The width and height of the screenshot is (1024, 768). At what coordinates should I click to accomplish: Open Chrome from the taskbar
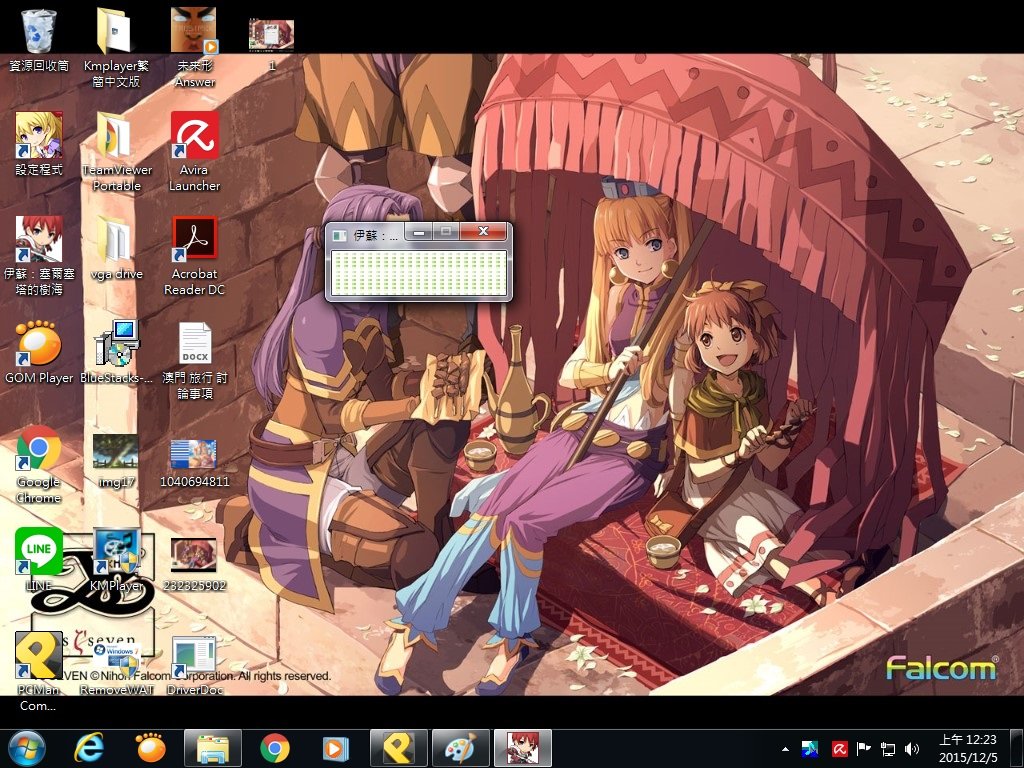[x=275, y=748]
